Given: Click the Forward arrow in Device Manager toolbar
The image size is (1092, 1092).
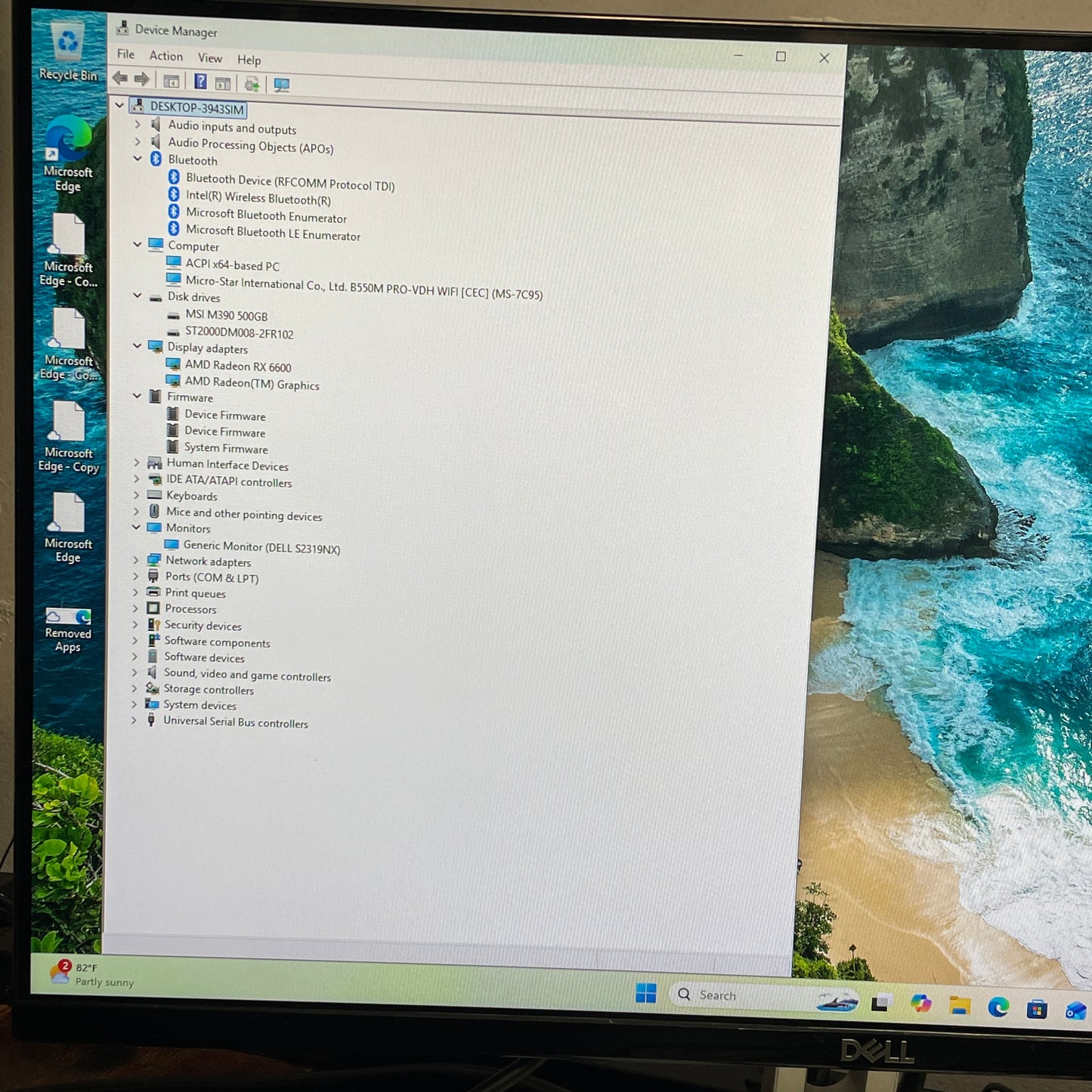Looking at the screenshot, I should (141, 79).
